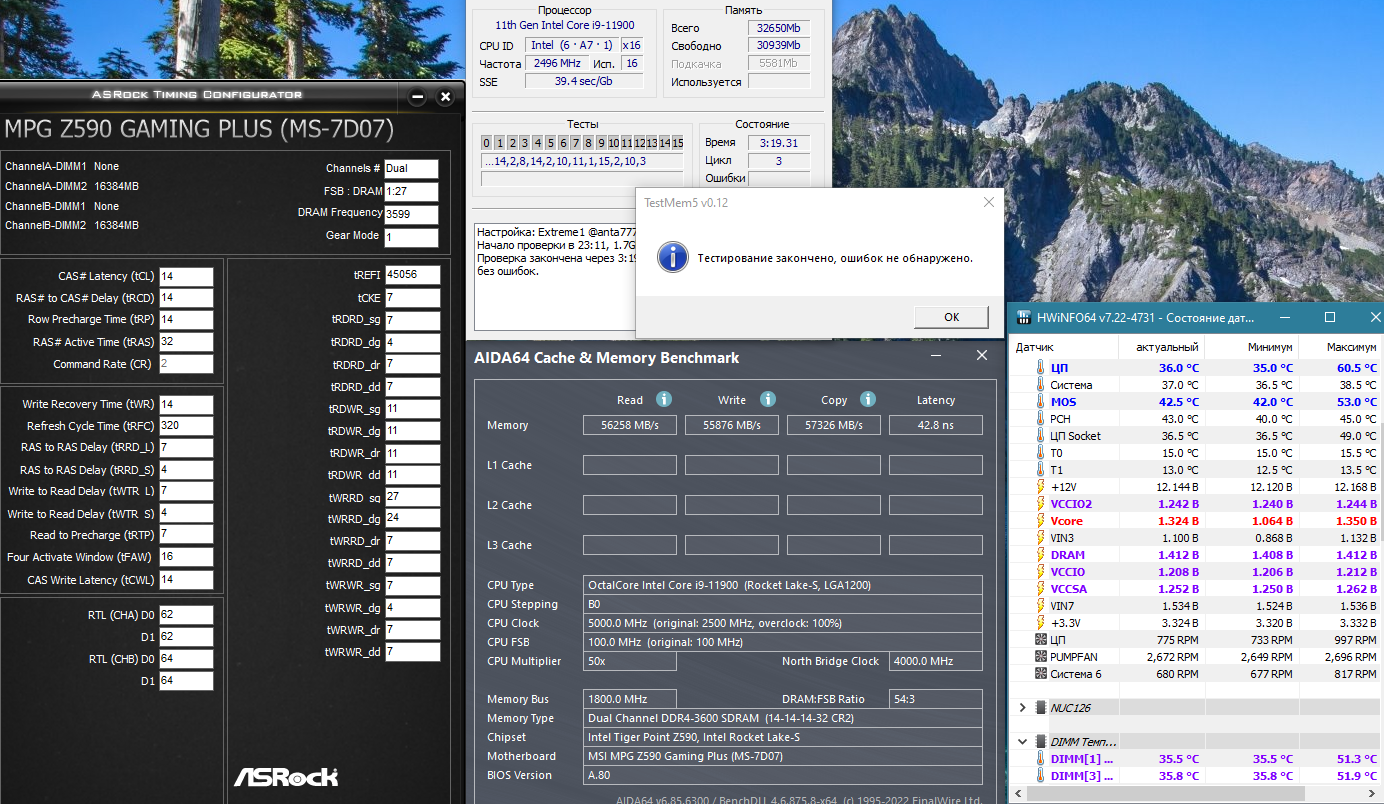Click the BIOS Version A.80 field
The image size is (1384, 804).
784,775
